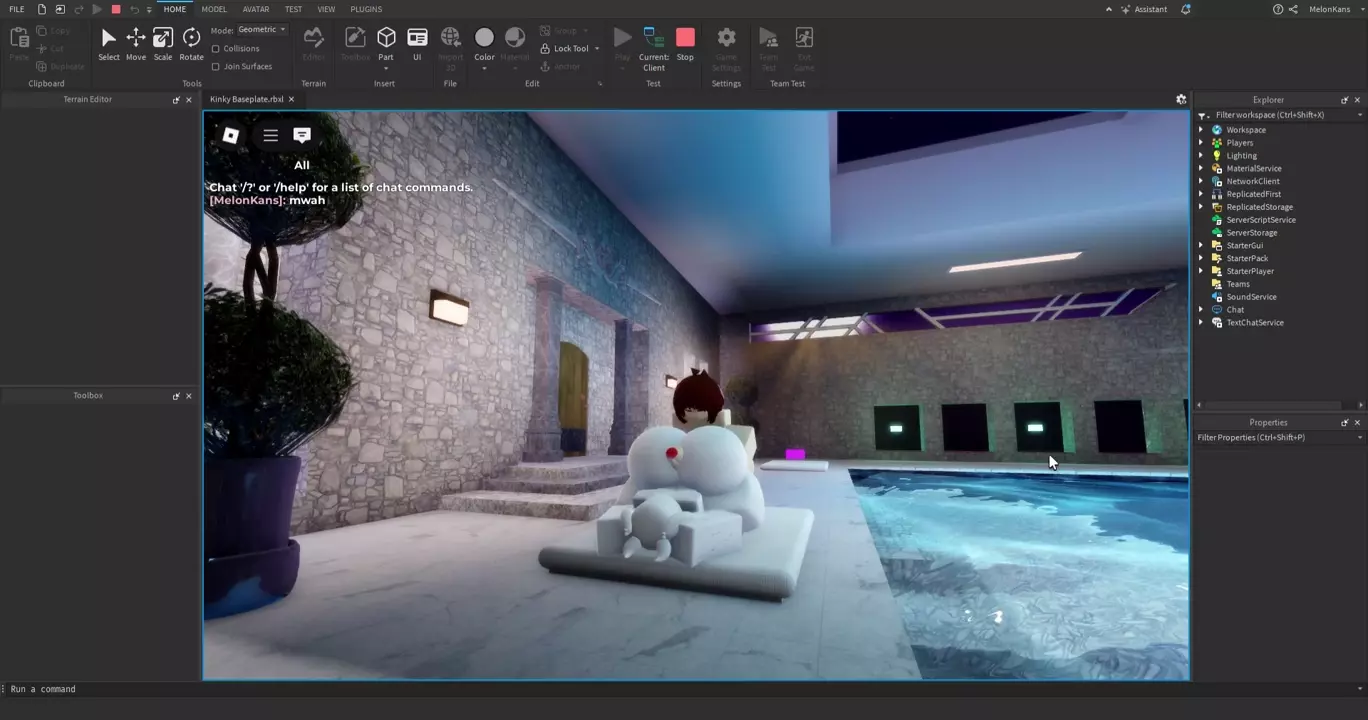Enable the Collisions checkbox

[216, 49]
